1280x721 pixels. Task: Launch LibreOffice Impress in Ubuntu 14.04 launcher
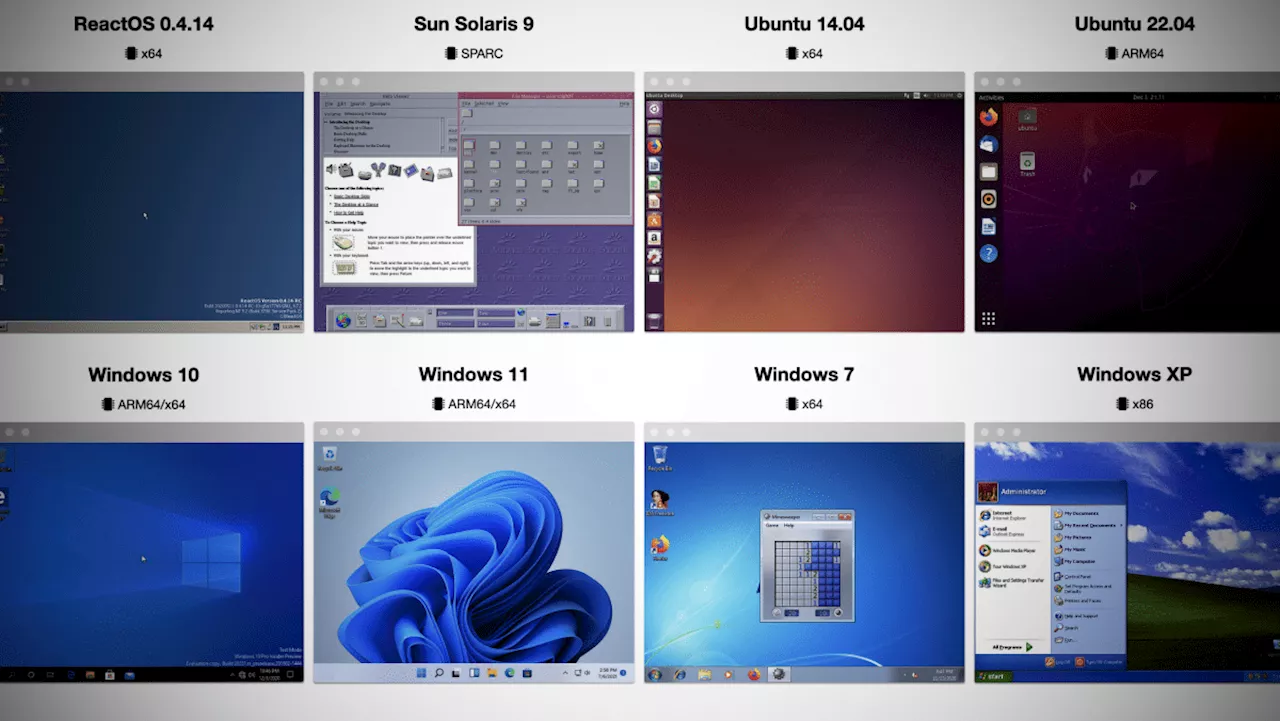[654, 201]
